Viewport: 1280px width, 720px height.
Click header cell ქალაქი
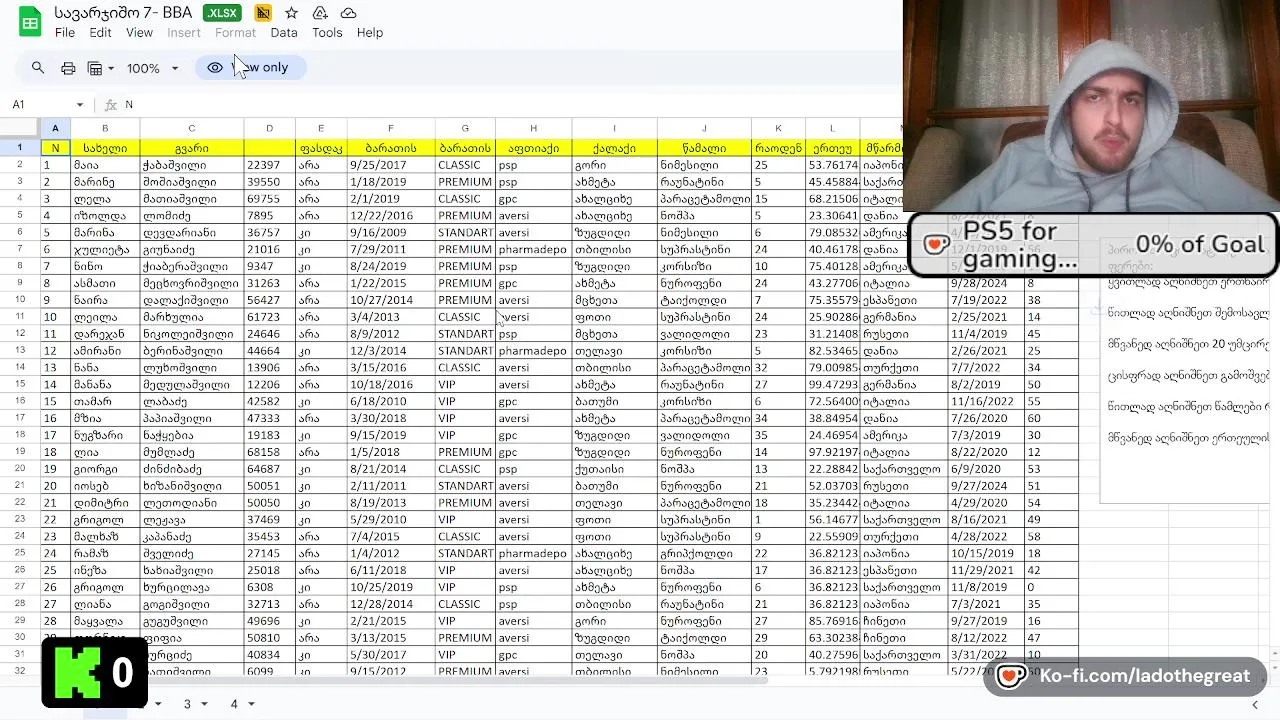[x=614, y=148]
